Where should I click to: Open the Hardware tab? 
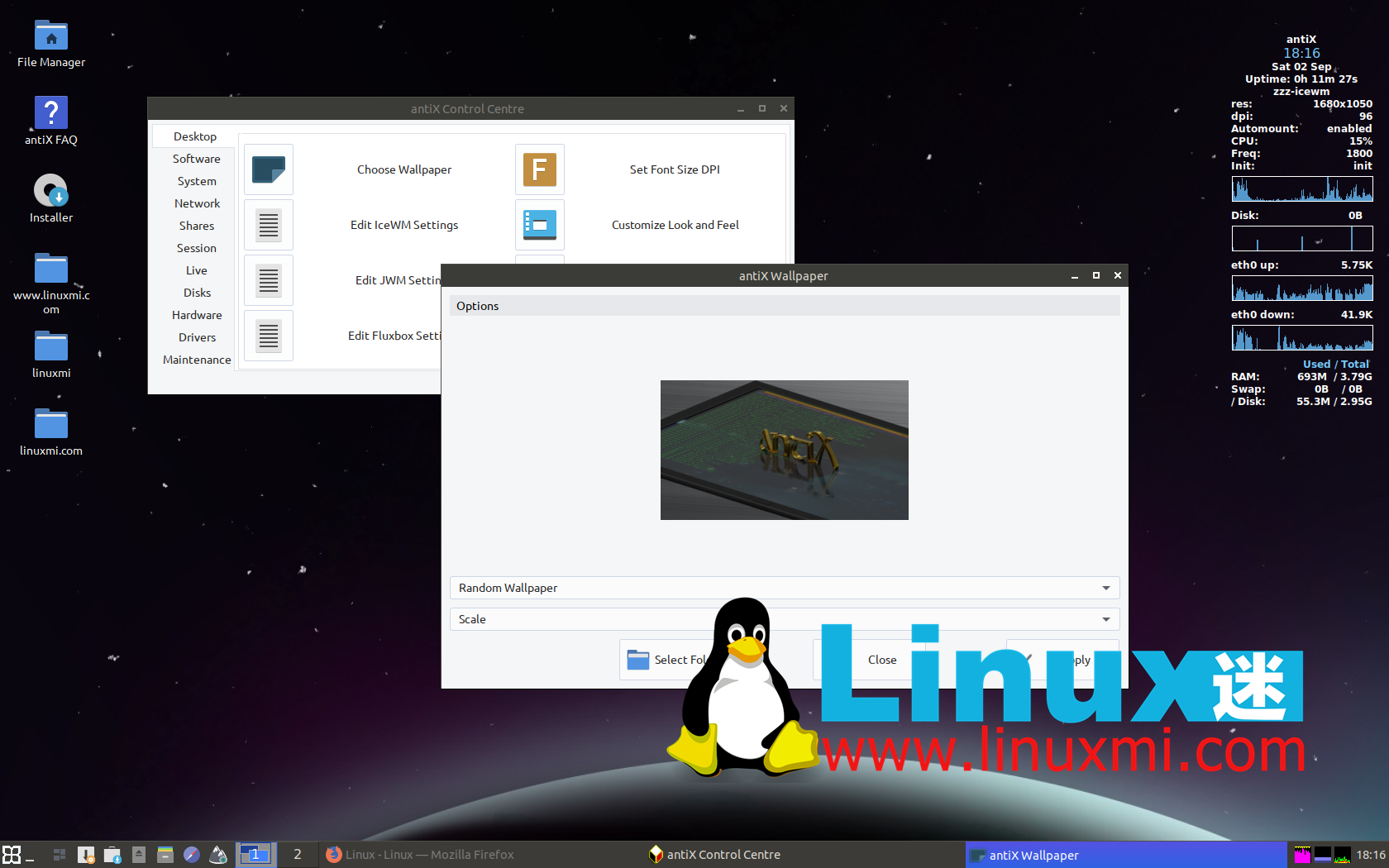pyautogui.click(x=197, y=315)
